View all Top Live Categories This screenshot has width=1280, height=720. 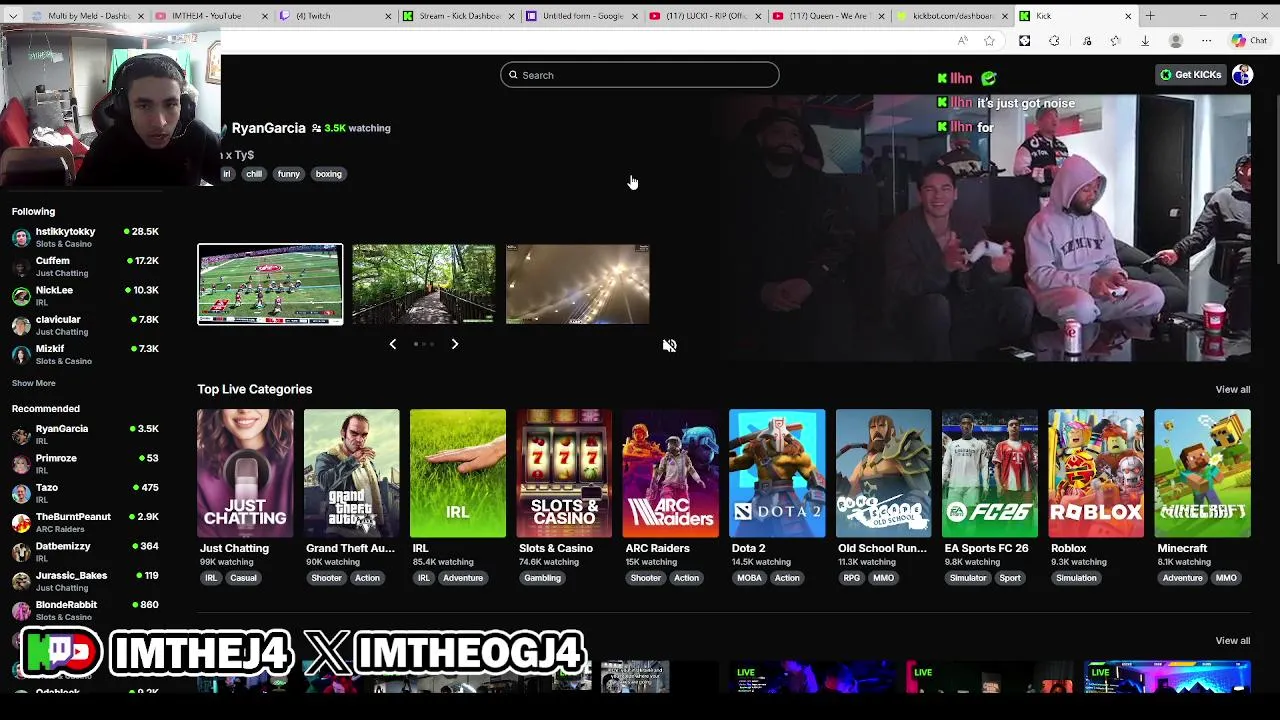1232,389
